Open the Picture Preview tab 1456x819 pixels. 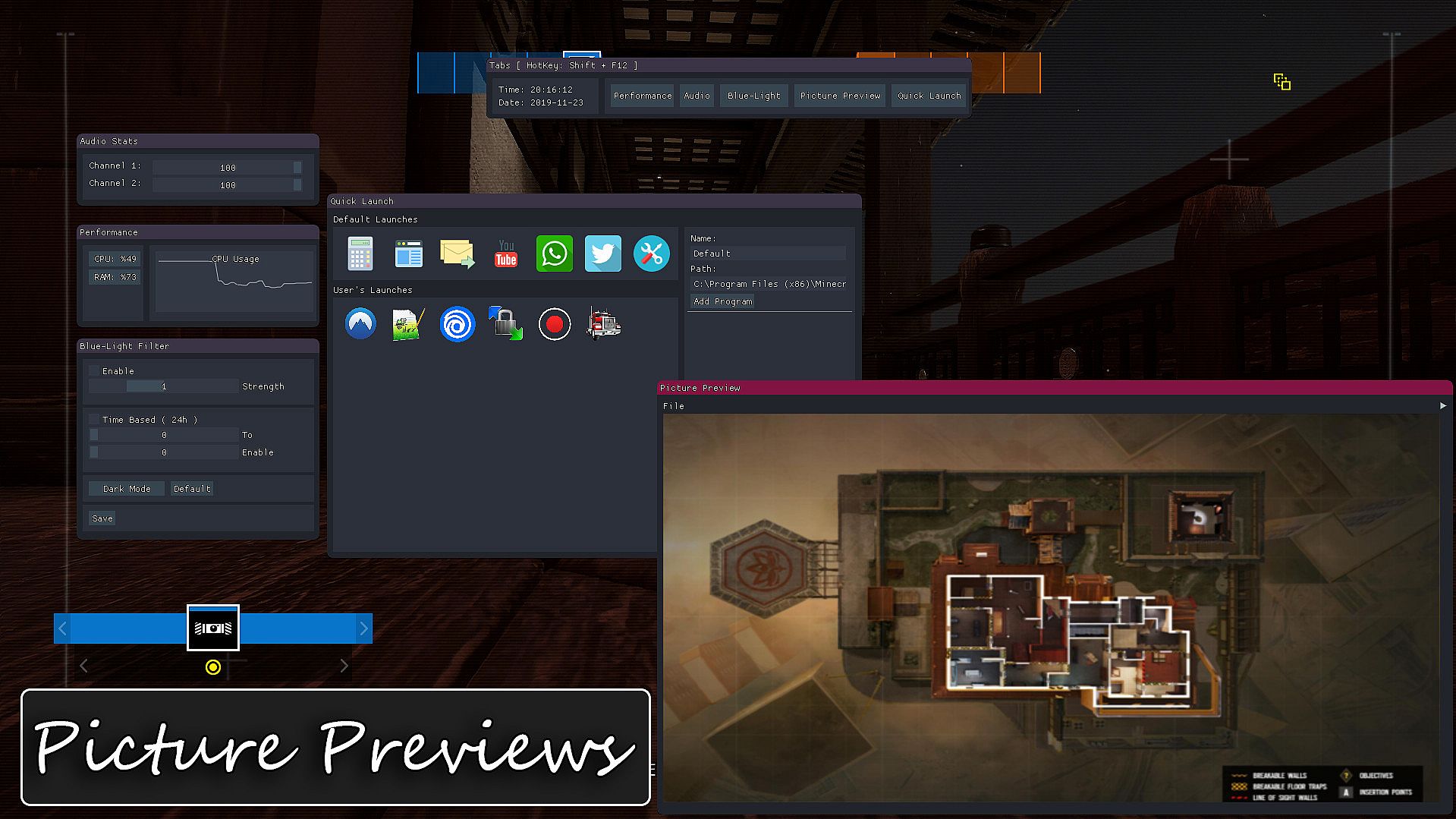(x=840, y=96)
